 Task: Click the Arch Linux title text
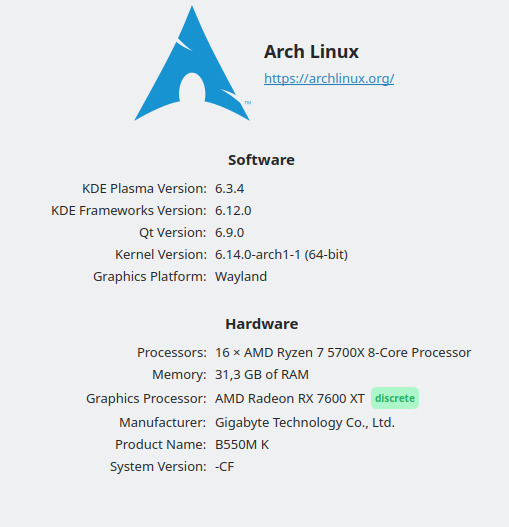[311, 52]
